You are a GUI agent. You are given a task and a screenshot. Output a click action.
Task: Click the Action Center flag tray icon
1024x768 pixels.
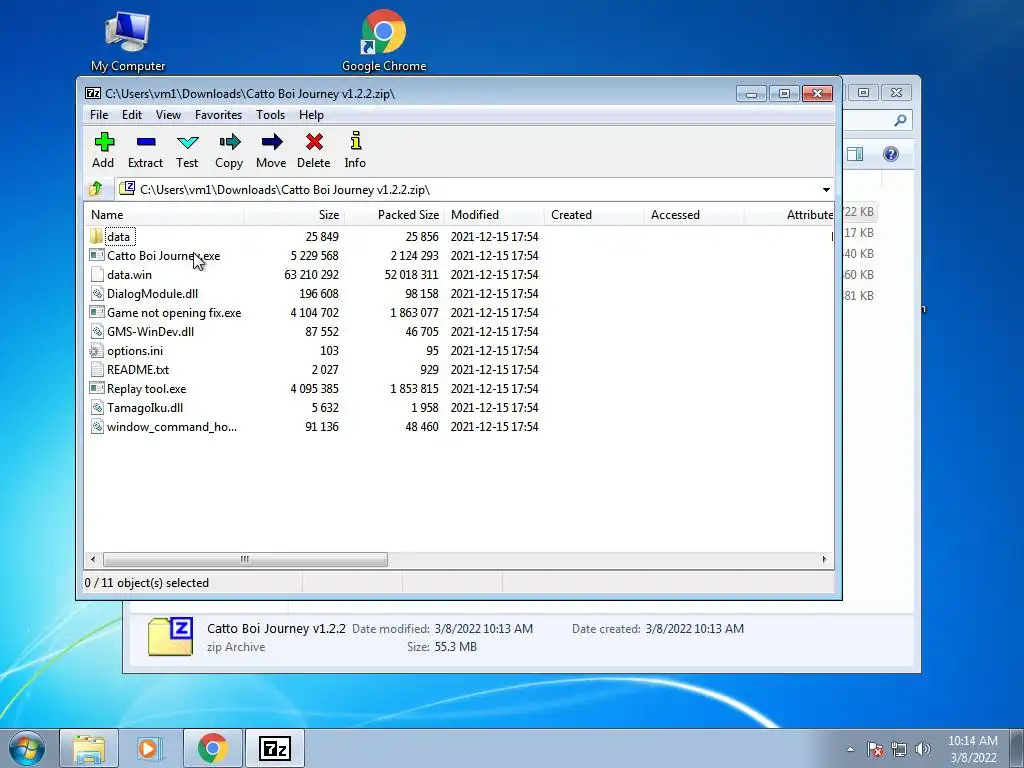[875, 749]
